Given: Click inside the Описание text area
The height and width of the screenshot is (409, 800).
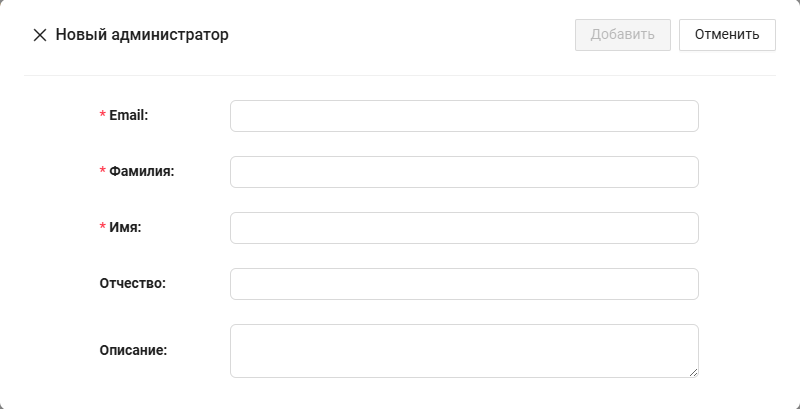Looking at the screenshot, I should (x=464, y=350).
